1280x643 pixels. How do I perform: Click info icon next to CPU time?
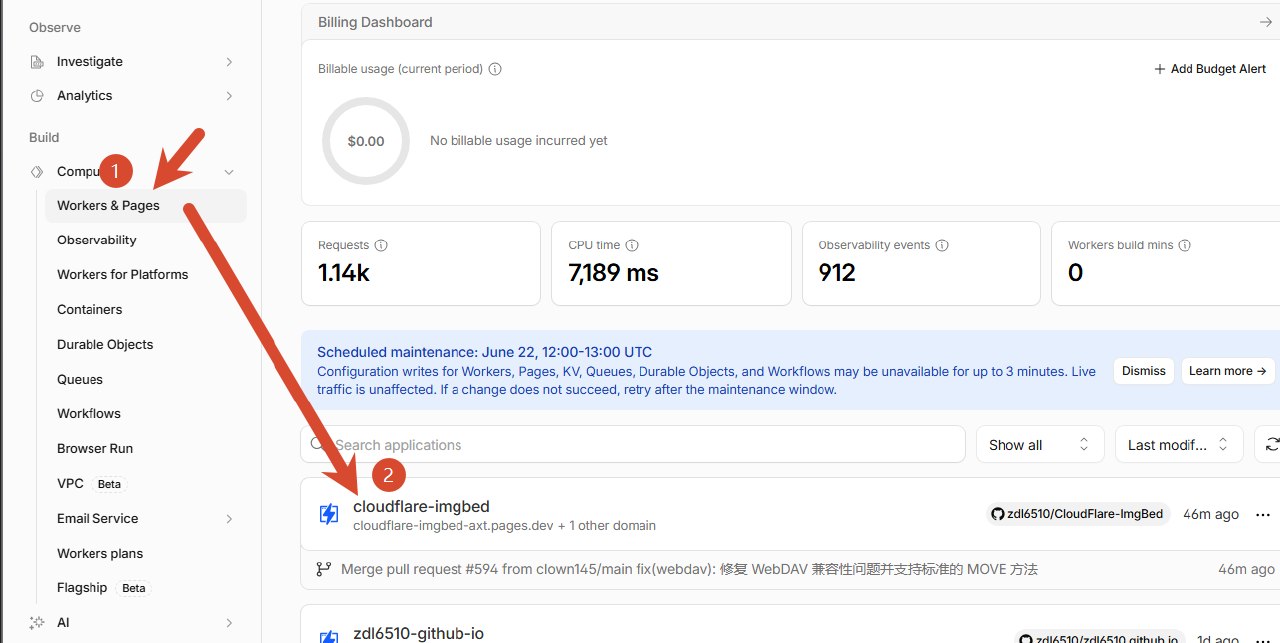(632, 245)
